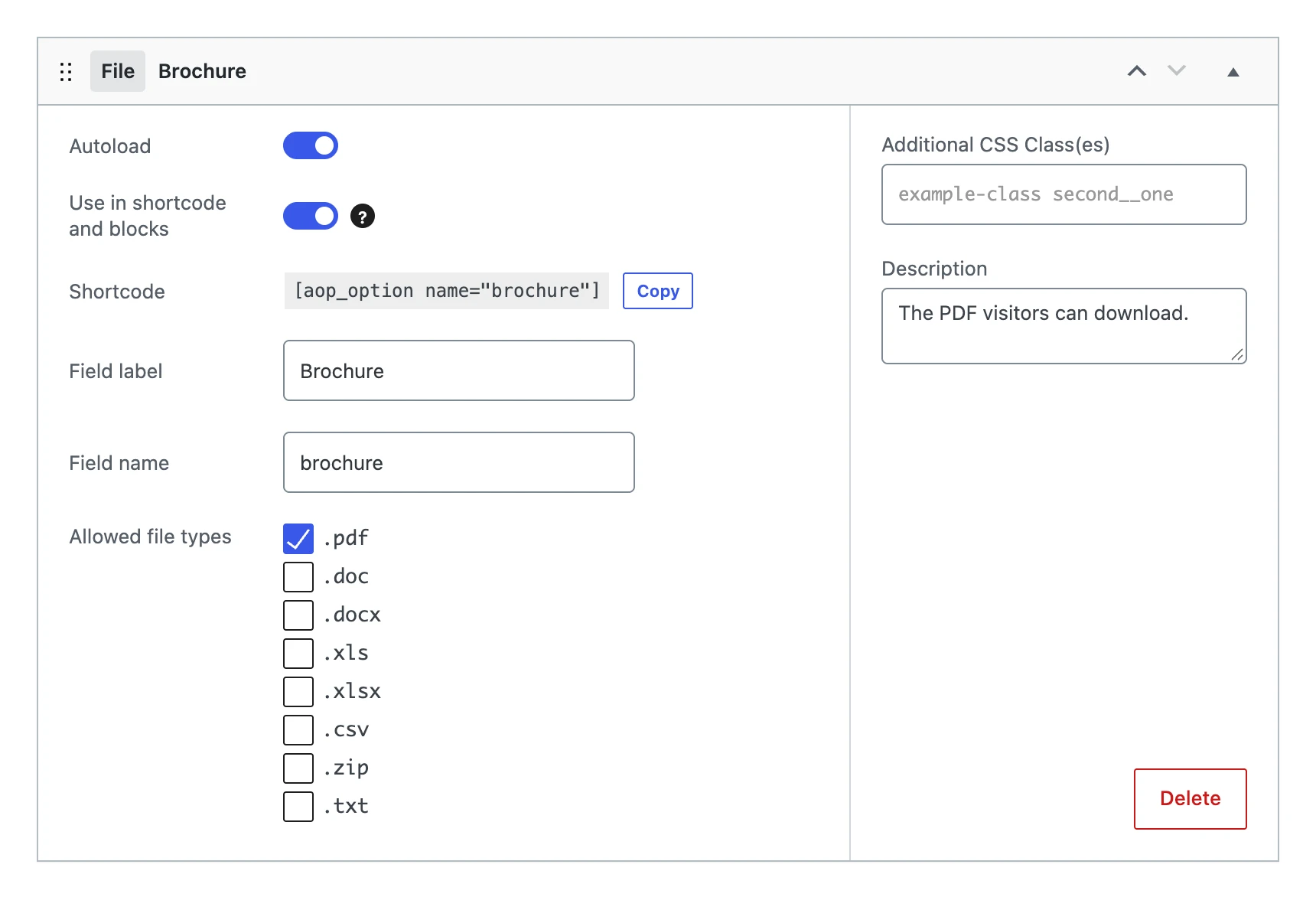Click the red Delete button
This screenshot has width=1316, height=897.
click(x=1191, y=799)
